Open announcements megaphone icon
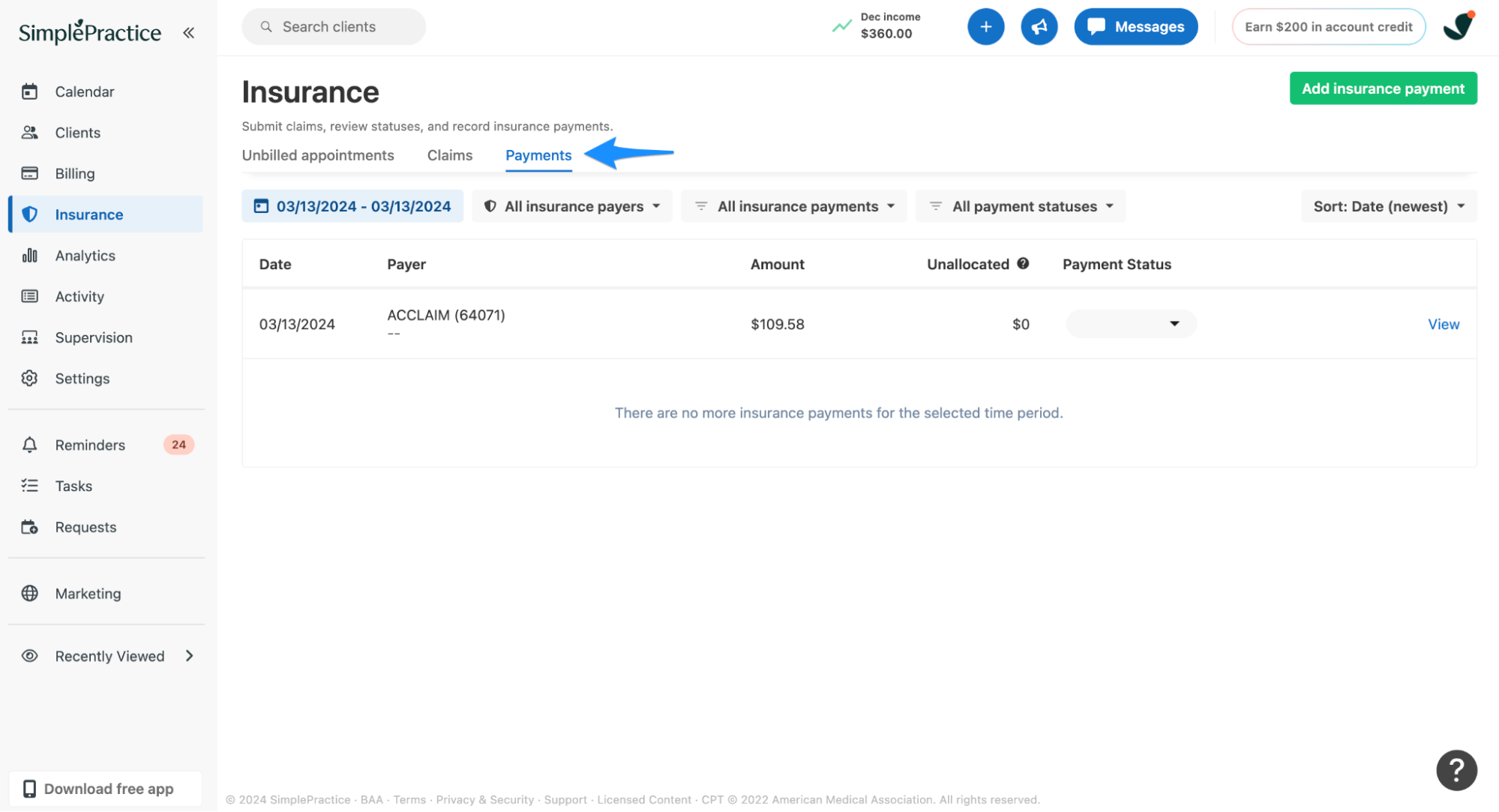This screenshot has height=812, width=1499. coord(1039,27)
